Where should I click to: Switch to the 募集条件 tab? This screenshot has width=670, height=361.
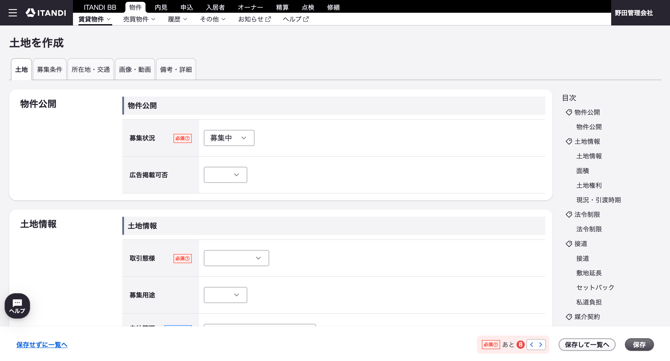50,70
